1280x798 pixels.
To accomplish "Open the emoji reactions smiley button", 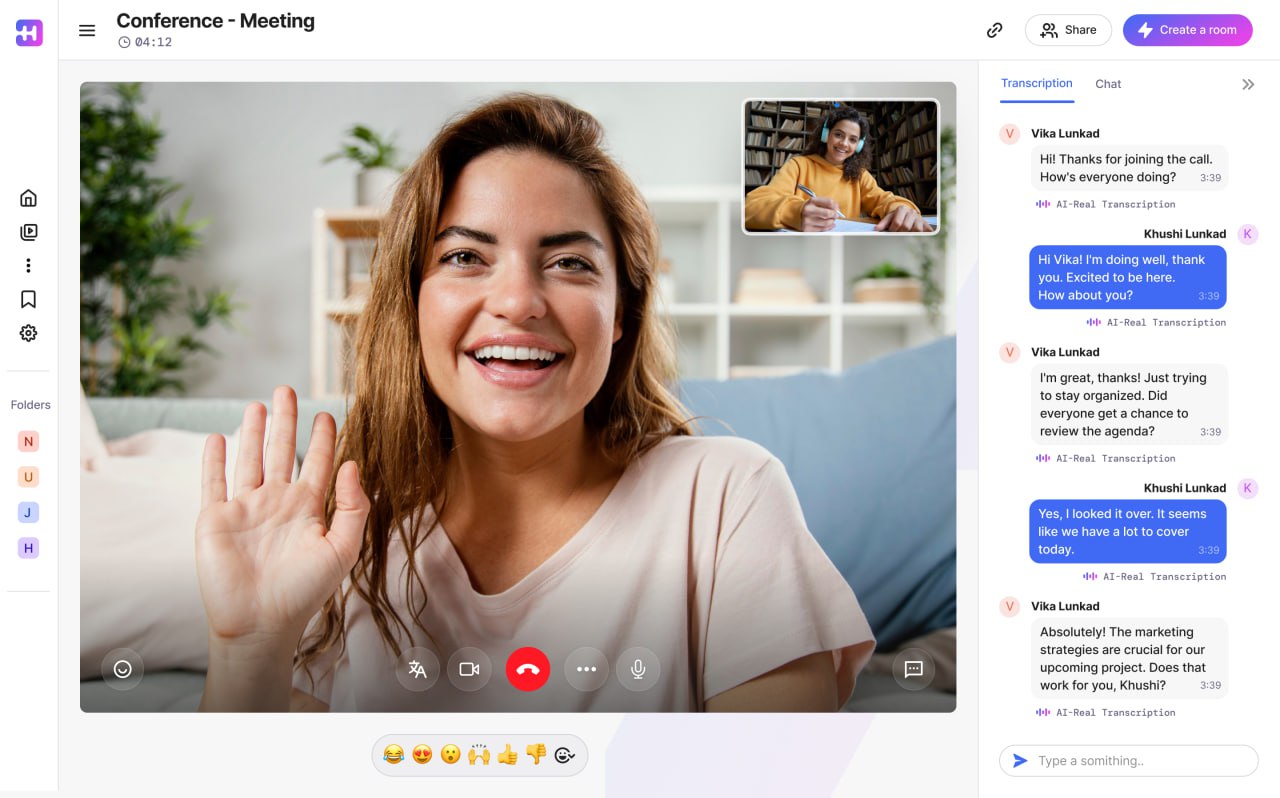I will (x=123, y=669).
